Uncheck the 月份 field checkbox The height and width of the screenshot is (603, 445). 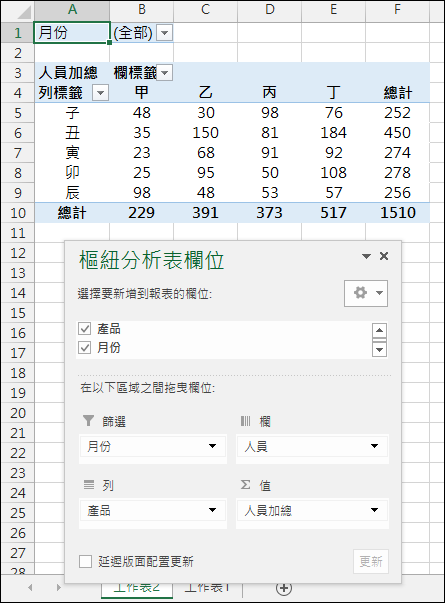[x=85, y=348]
